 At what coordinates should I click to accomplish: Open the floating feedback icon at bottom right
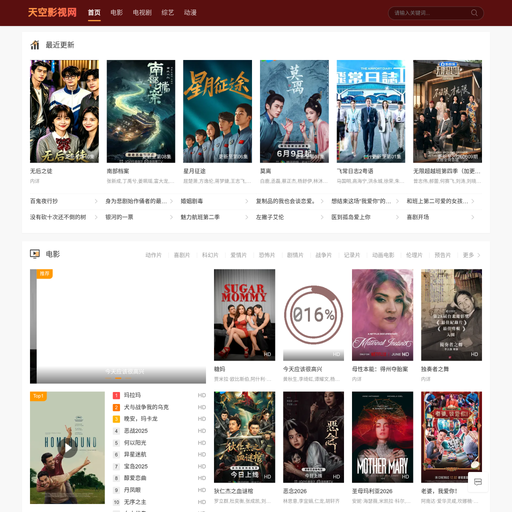point(478,482)
